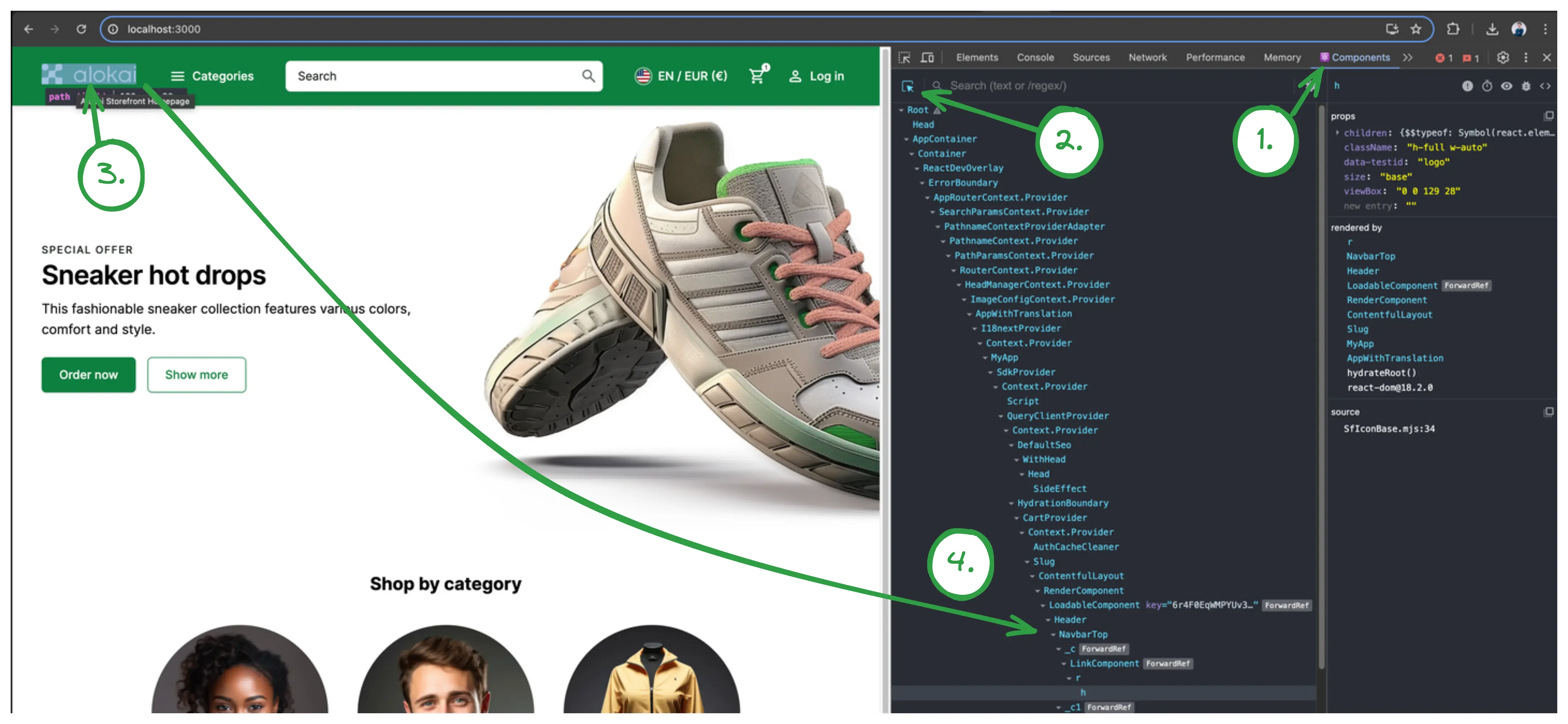Screen dimensions: 1568x724
Task: Open DevTools settings gear
Action: 1503,57
